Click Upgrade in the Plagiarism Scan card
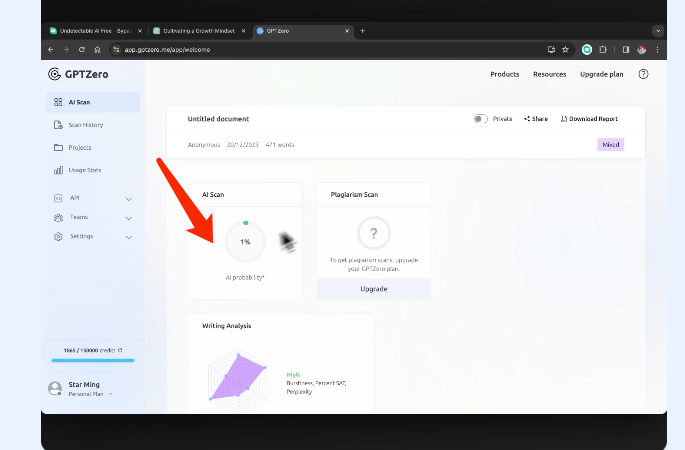This screenshot has height=450, width=685. point(374,289)
